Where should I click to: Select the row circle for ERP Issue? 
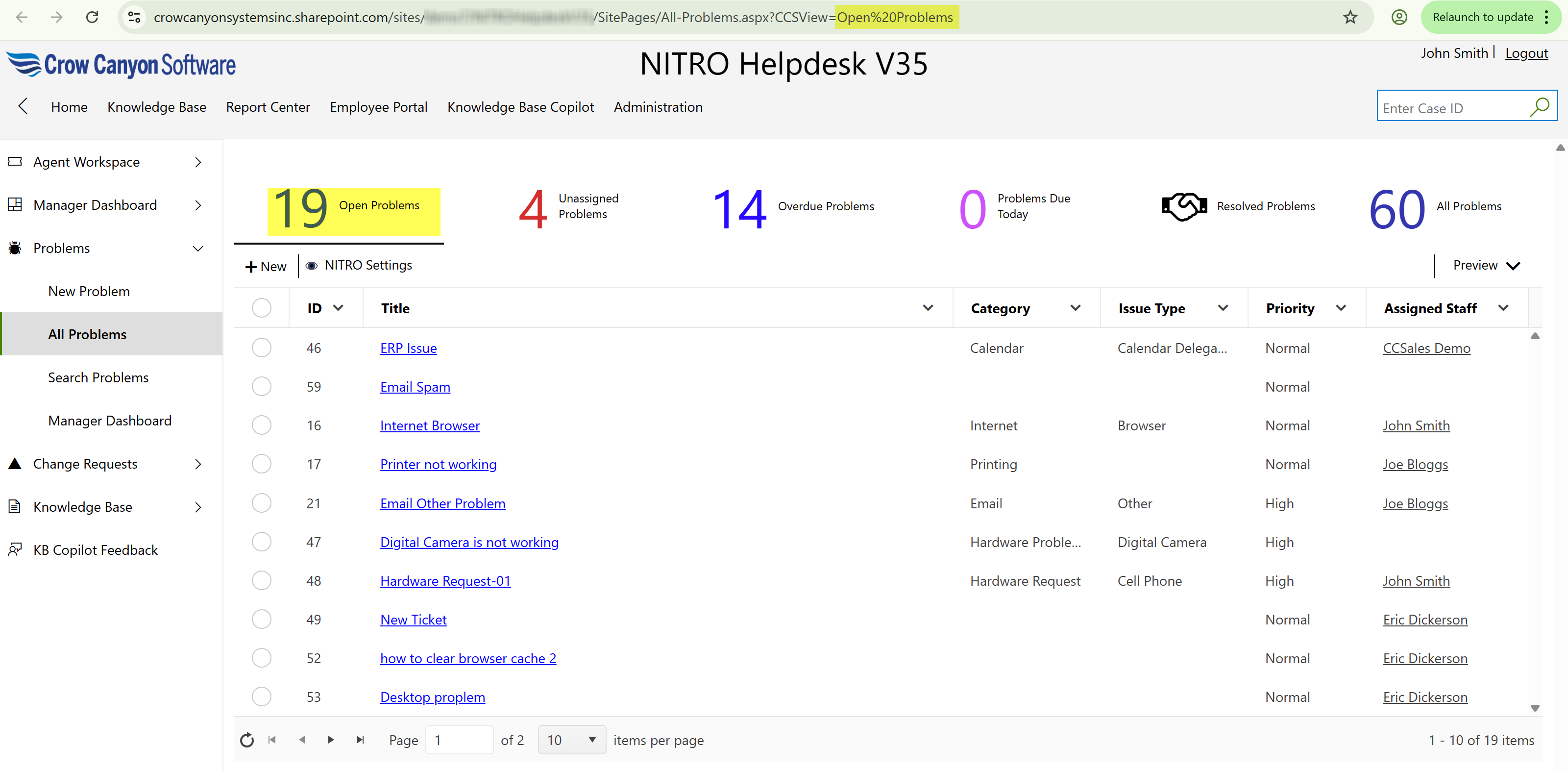coord(262,348)
